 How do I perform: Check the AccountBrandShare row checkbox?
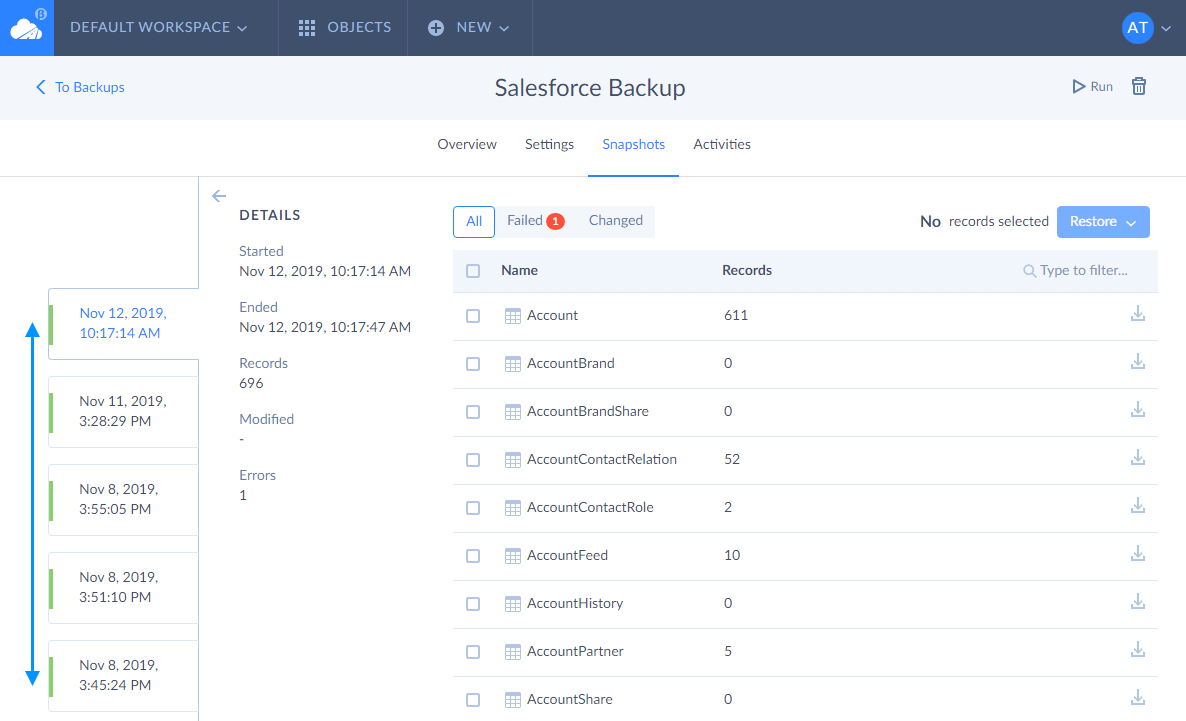(x=473, y=412)
